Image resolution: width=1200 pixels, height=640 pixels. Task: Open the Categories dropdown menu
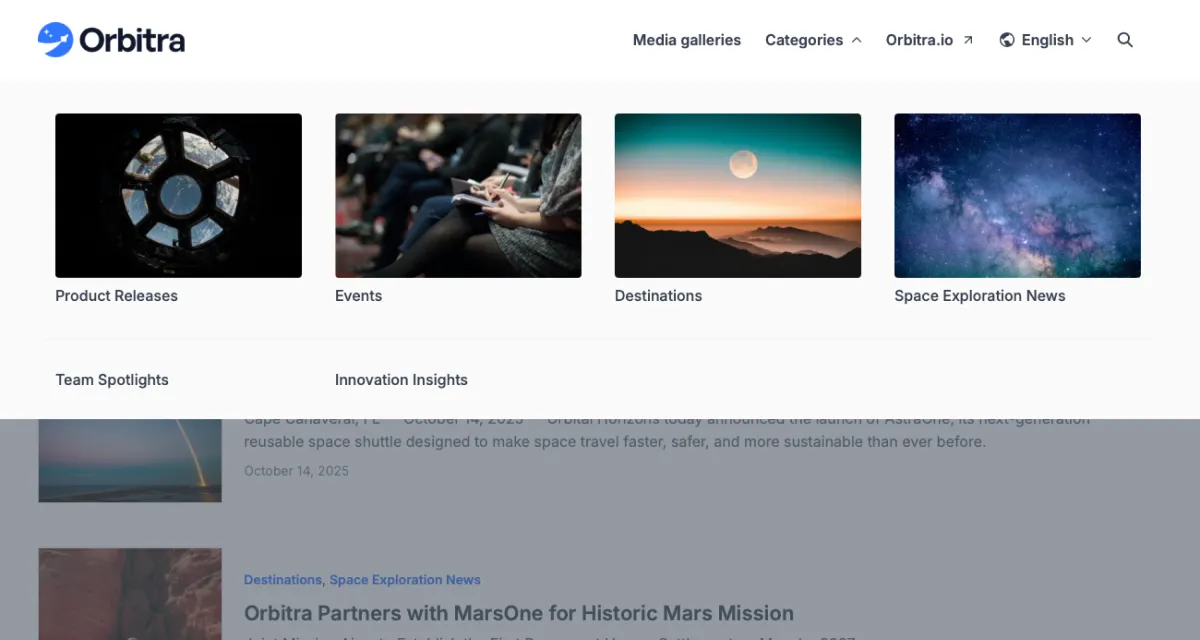[x=804, y=40]
